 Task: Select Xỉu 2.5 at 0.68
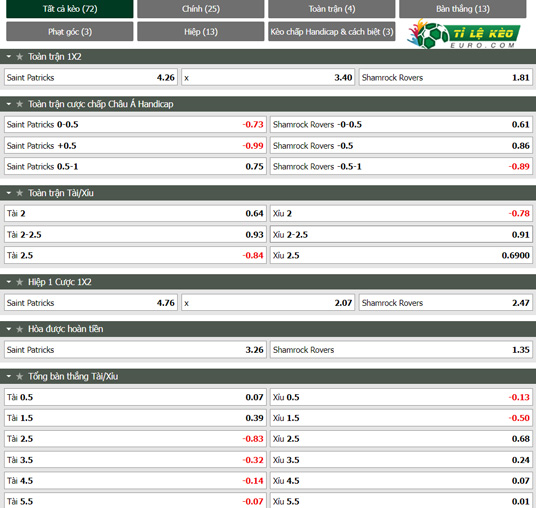coord(401,439)
